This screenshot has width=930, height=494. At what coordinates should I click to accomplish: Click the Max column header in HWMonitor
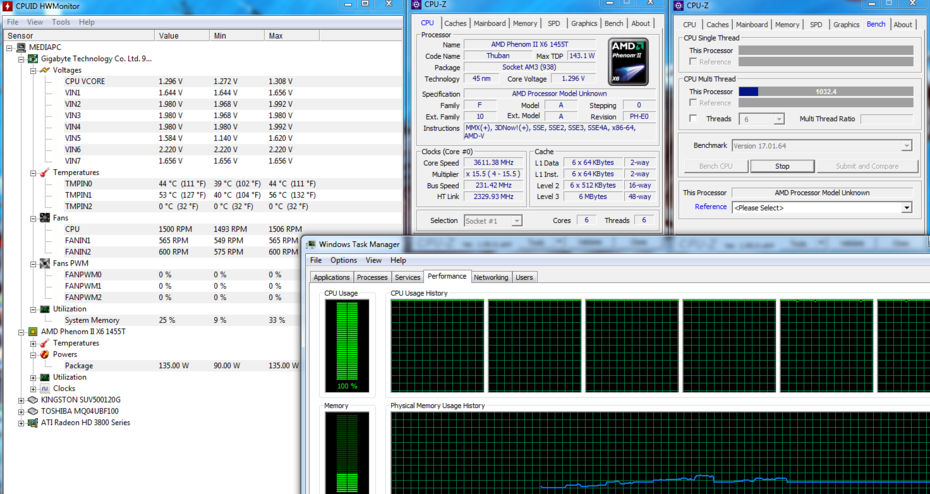click(x=276, y=35)
